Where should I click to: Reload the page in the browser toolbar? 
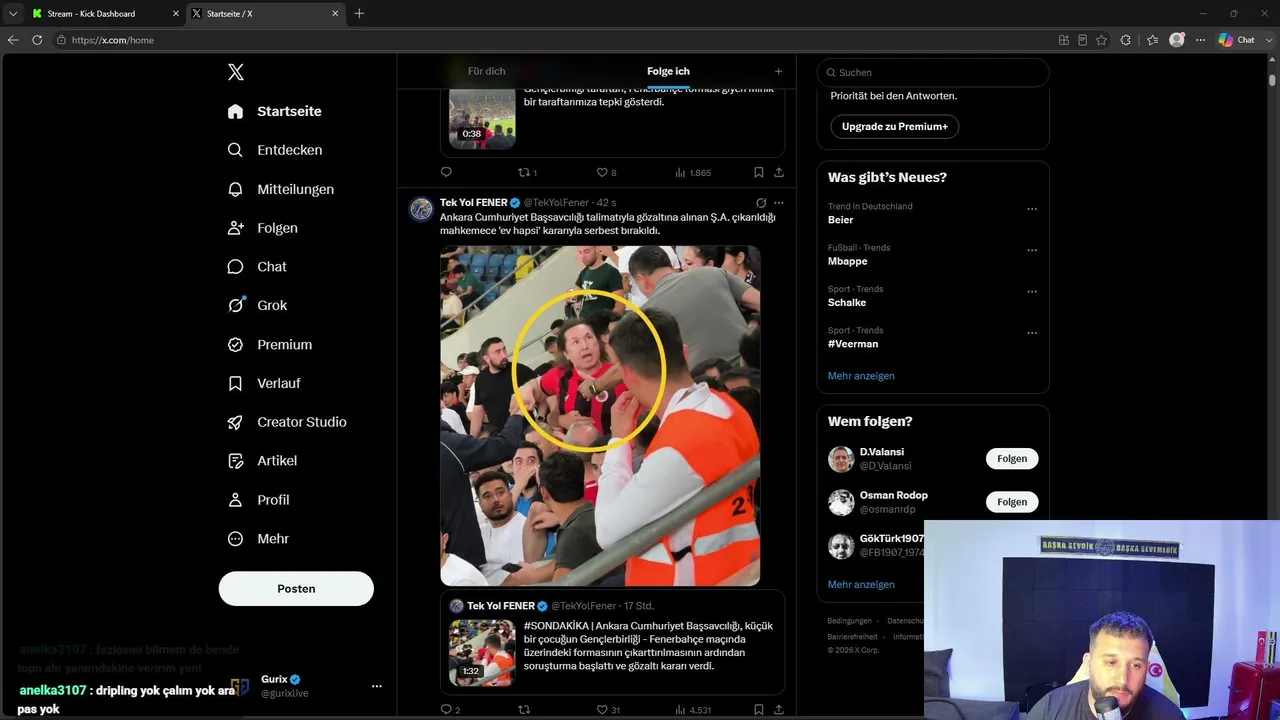point(37,40)
